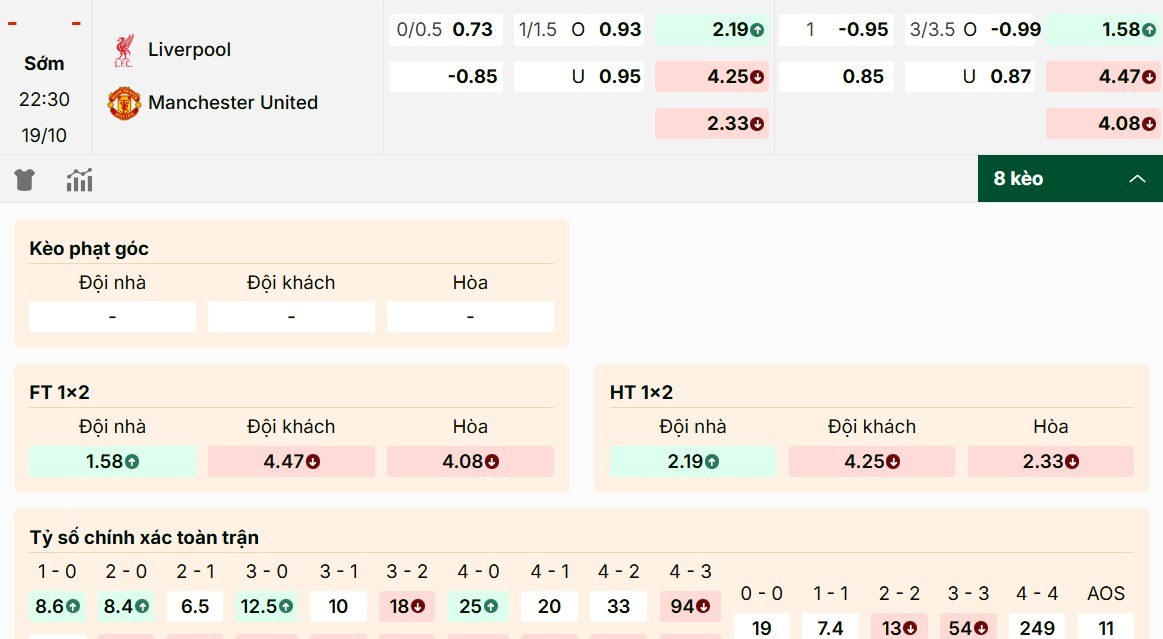
Task: Click home odds 2.19 in HT 1×2
Action: (692, 461)
